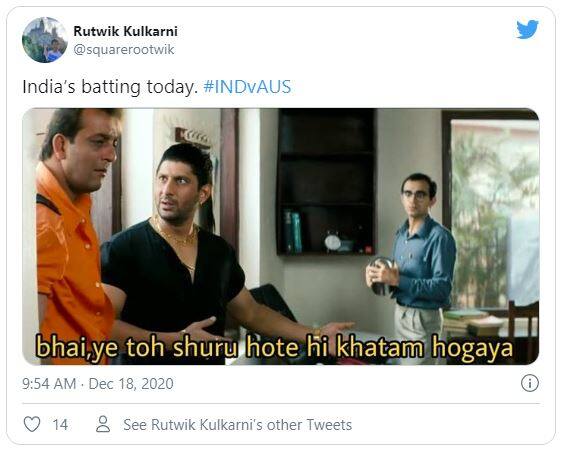
Task: Click the meme subtitle caption text
Action: (x=274, y=347)
